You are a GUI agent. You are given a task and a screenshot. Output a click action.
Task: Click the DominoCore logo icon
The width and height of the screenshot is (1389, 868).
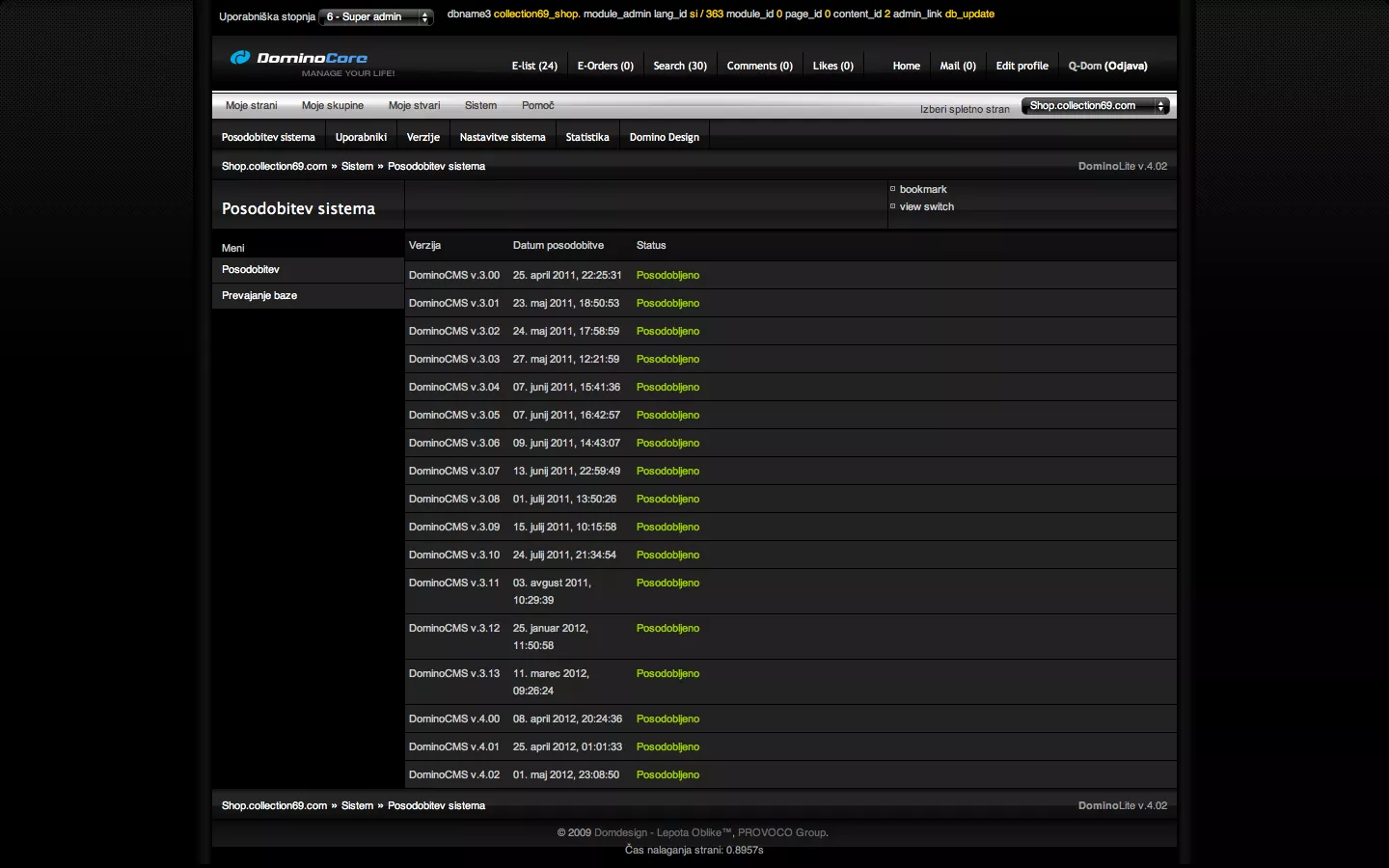pyautogui.click(x=240, y=58)
